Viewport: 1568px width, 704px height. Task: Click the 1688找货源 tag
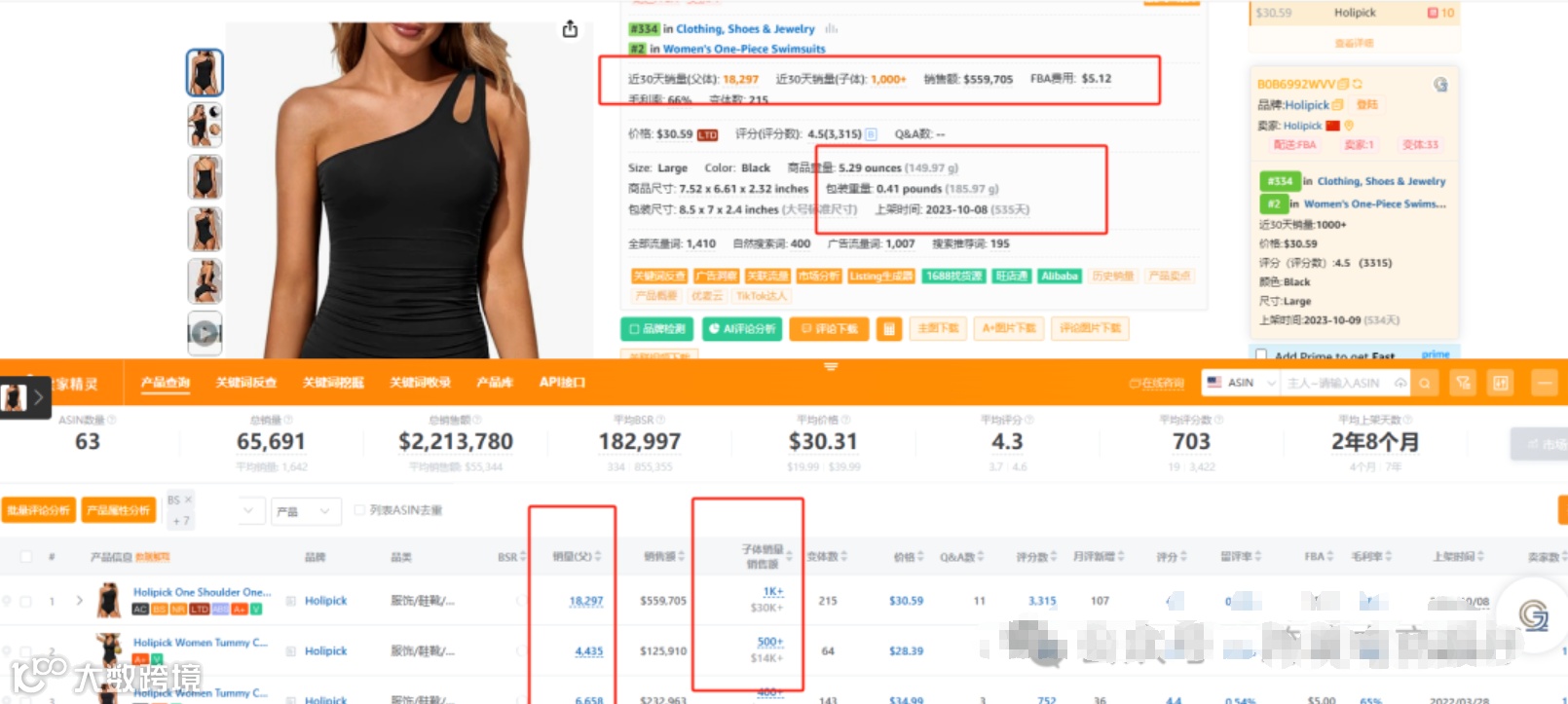tap(954, 277)
